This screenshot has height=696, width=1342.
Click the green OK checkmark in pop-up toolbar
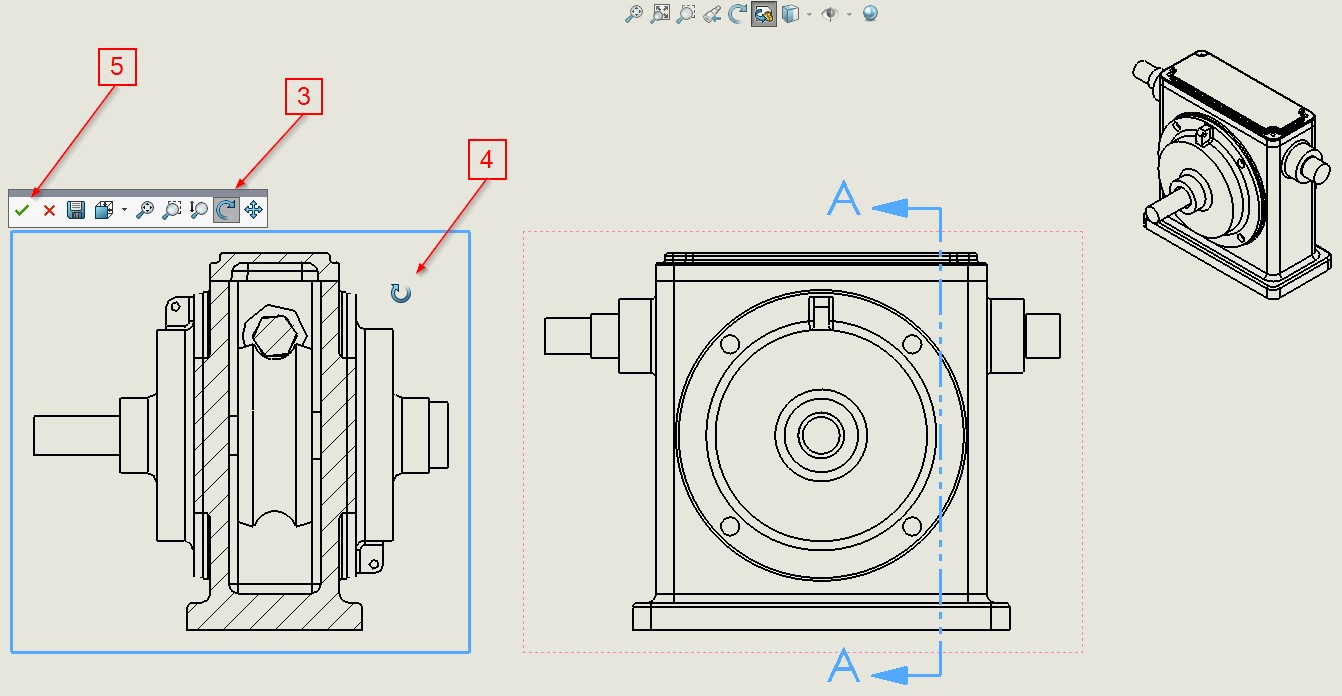[x=22, y=210]
